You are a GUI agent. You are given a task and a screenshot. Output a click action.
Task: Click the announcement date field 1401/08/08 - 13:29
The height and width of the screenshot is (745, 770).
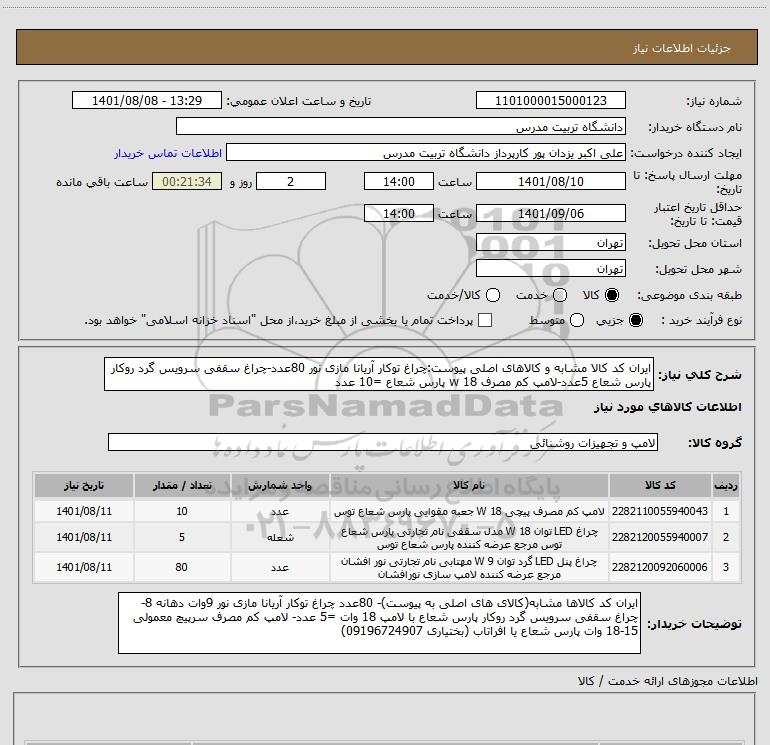(147, 100)
